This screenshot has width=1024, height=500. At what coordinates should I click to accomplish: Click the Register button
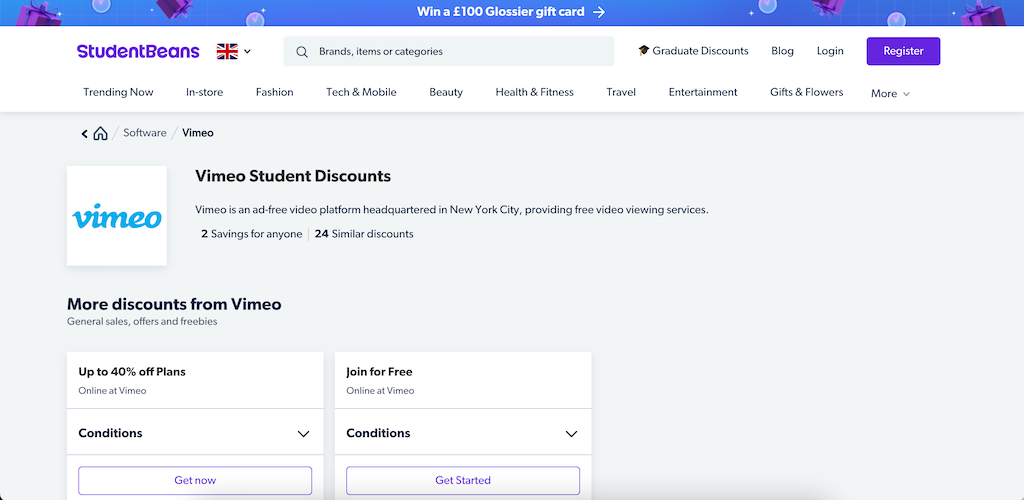903,51
